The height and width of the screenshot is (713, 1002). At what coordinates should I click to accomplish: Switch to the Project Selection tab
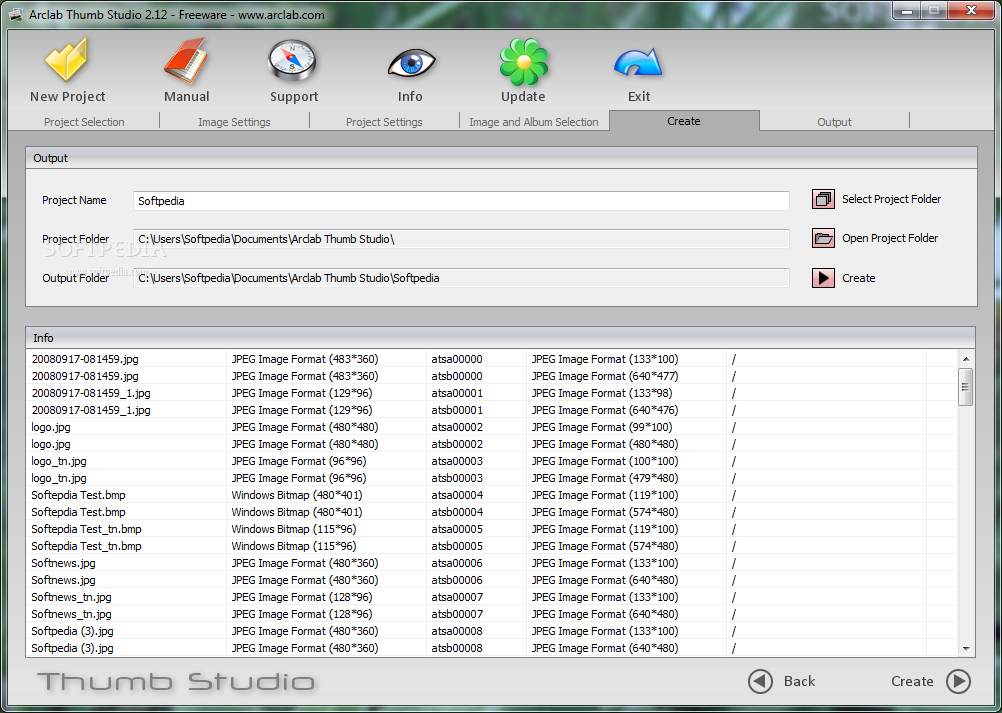pos(84,121)
